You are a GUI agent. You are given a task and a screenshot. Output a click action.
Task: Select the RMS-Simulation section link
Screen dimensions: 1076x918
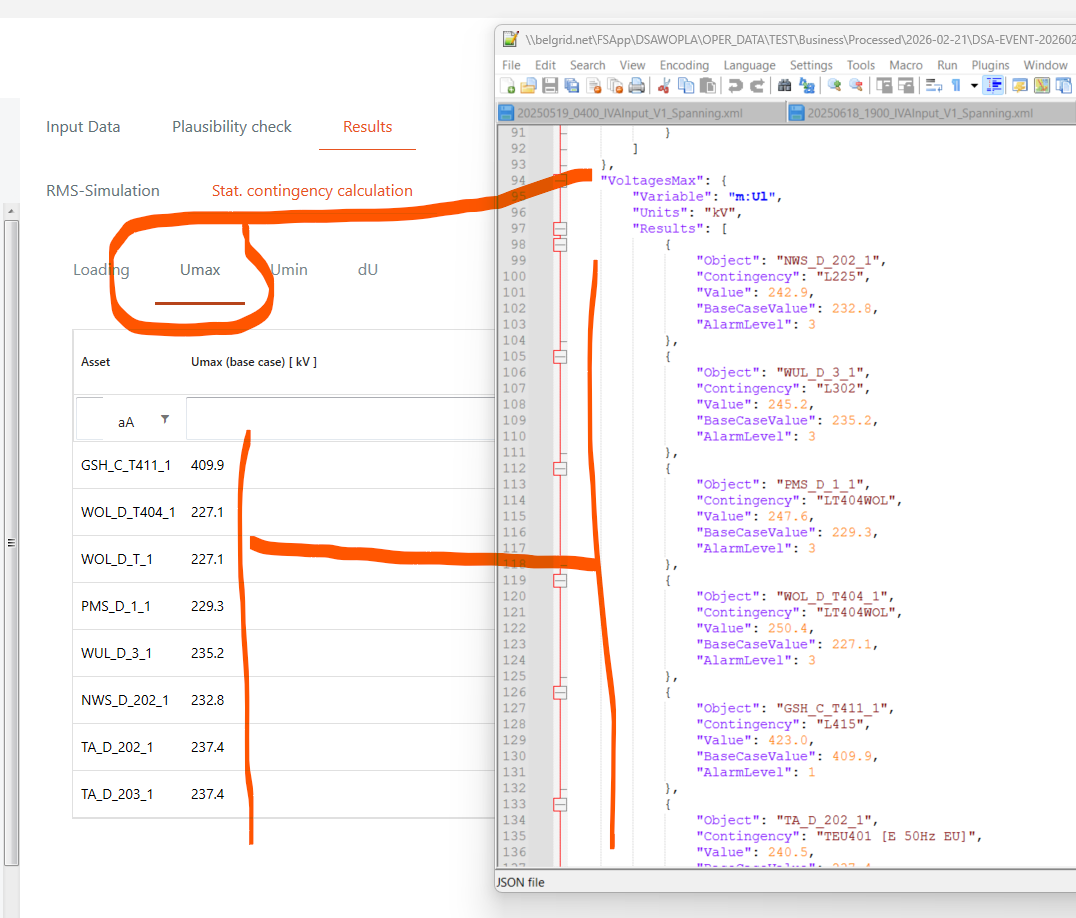[103, 191]
